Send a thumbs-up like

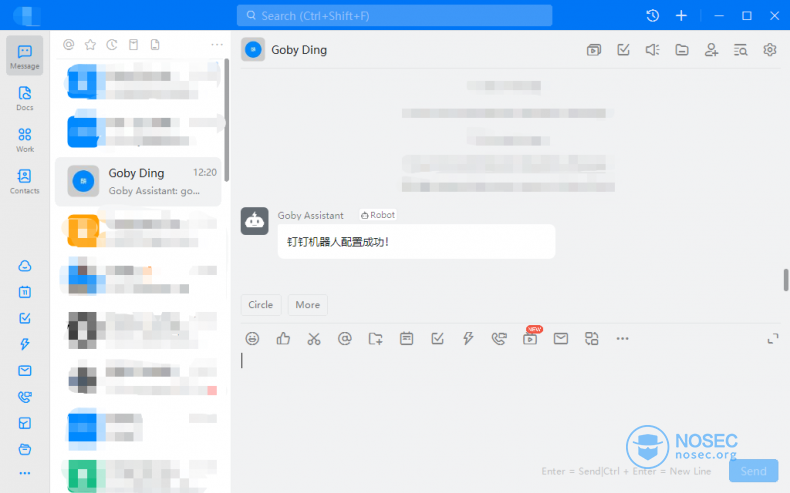(283, 339)
